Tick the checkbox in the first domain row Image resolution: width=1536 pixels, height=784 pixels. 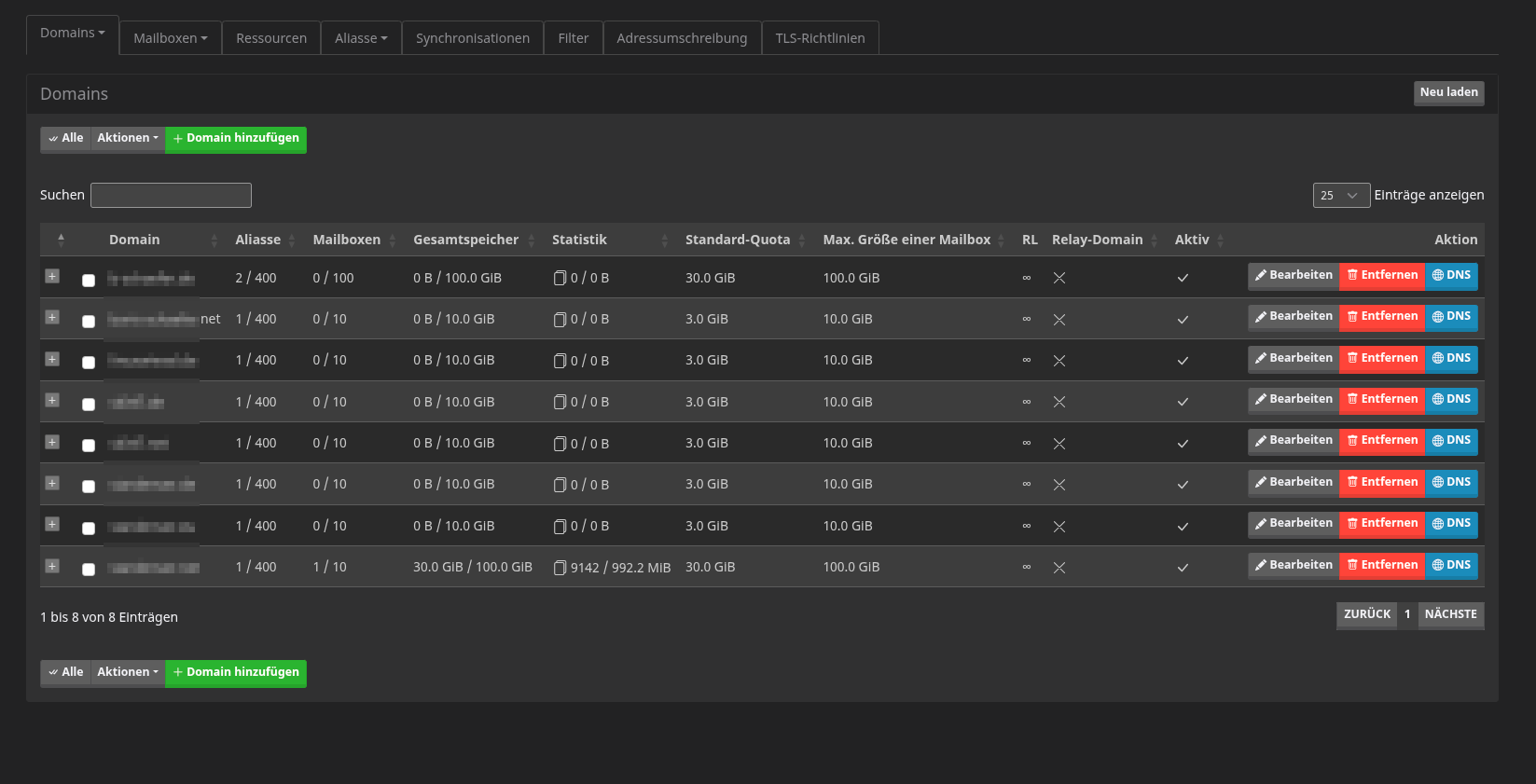coord(89,280)
